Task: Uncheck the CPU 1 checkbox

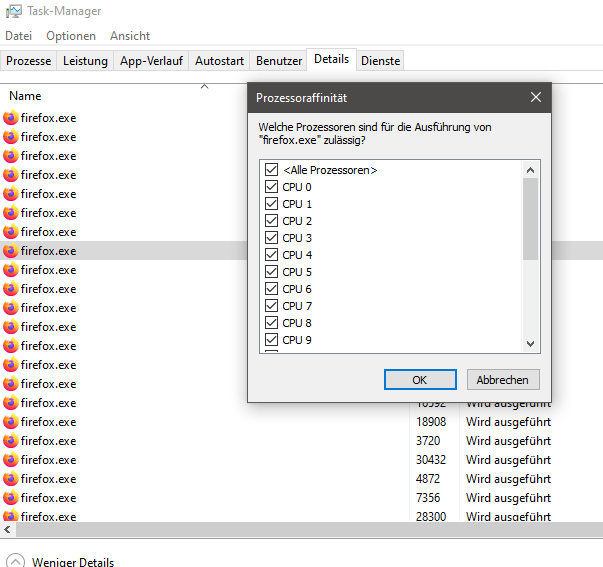Action: click(x=272, y=203)
